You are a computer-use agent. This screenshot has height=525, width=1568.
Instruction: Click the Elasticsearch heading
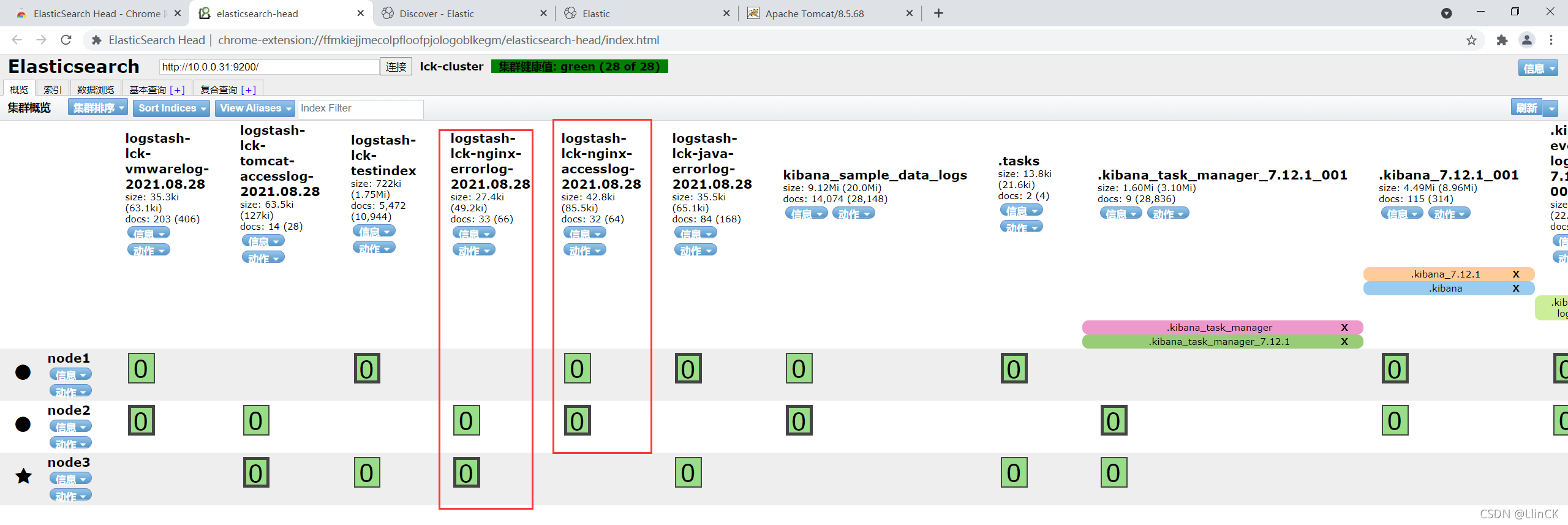pyautogui.click(x=73, y=66)
